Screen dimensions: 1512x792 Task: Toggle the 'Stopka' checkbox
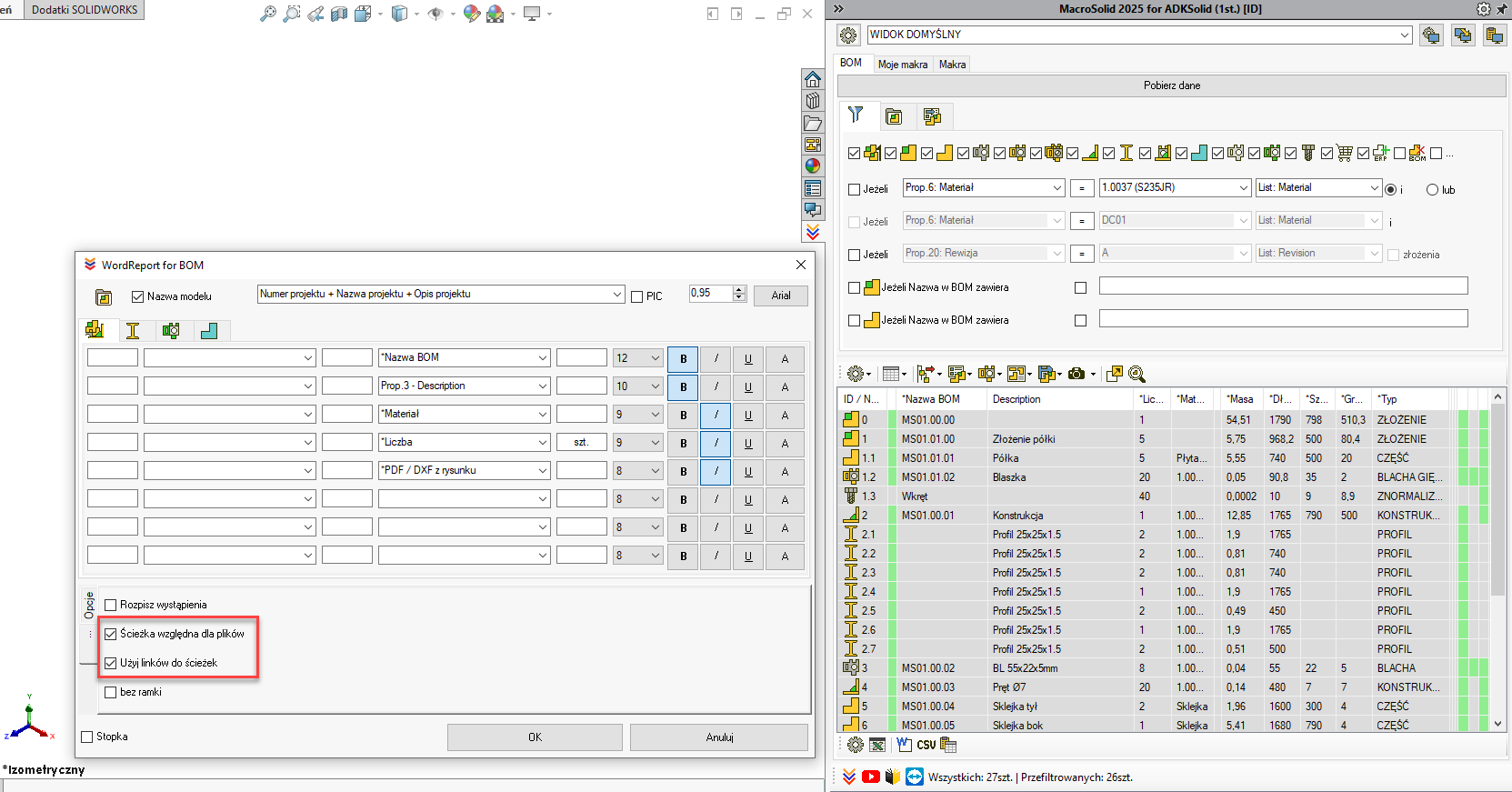click(x=87, y=737)
